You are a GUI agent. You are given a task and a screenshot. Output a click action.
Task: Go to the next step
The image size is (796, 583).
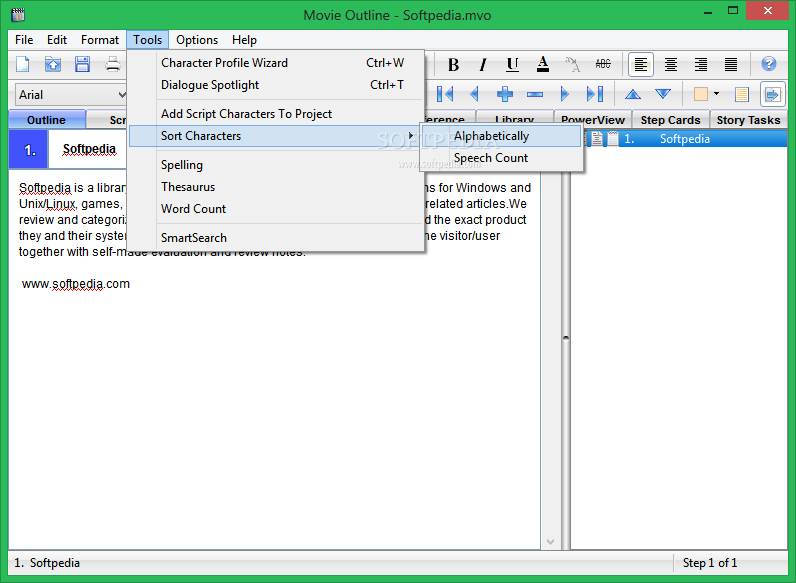[565, 94]
